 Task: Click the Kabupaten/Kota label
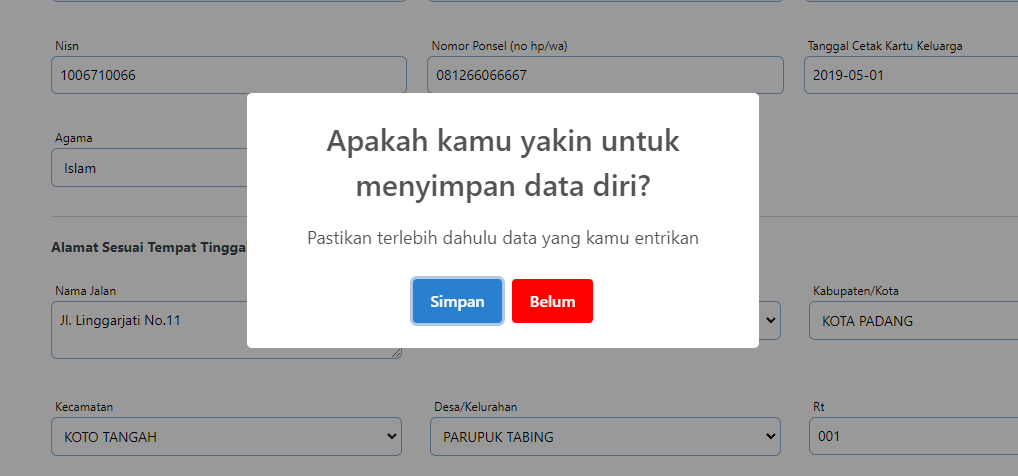(x=855, y=291)
